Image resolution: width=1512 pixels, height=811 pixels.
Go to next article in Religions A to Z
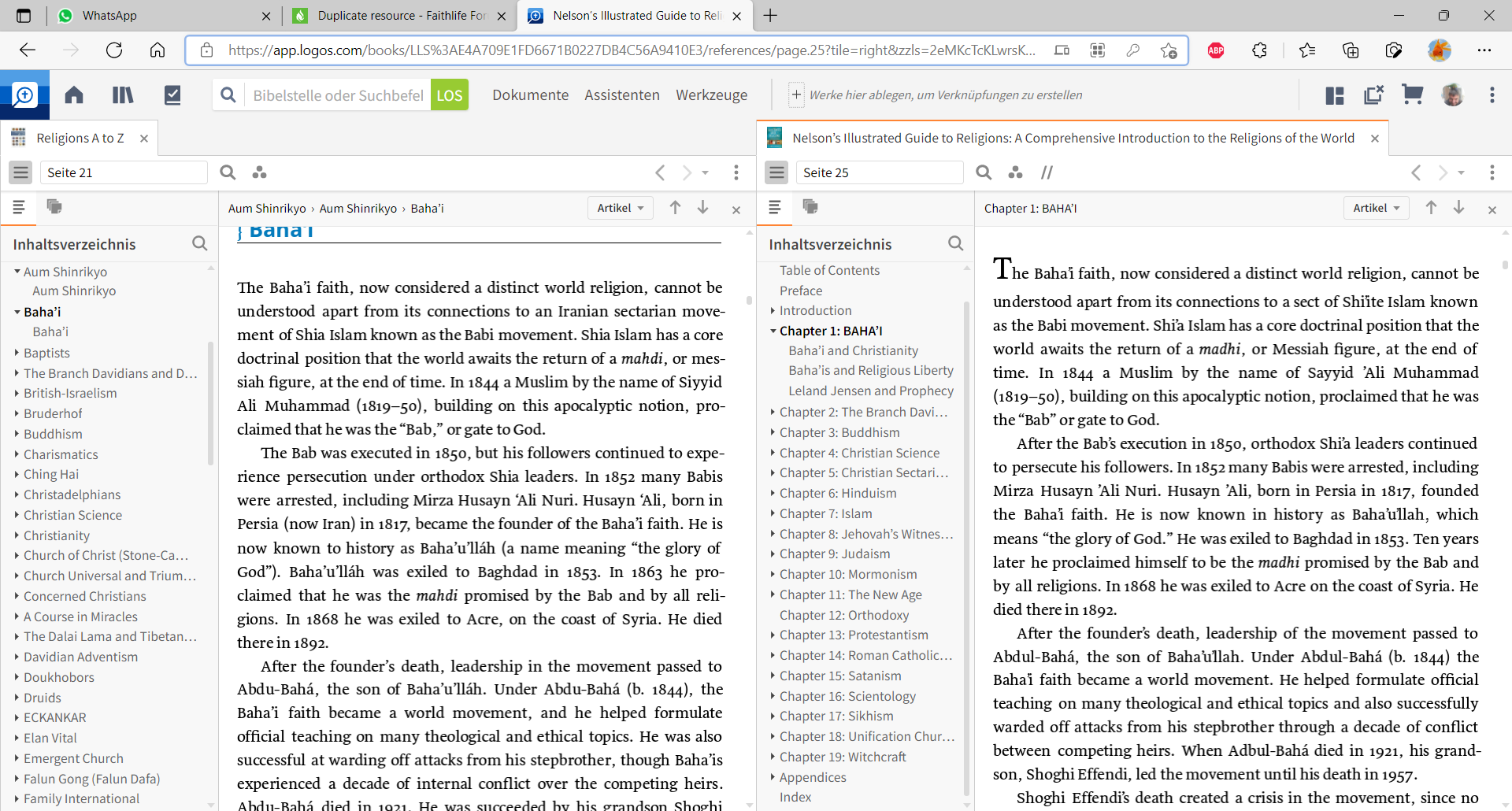[703, 207]
